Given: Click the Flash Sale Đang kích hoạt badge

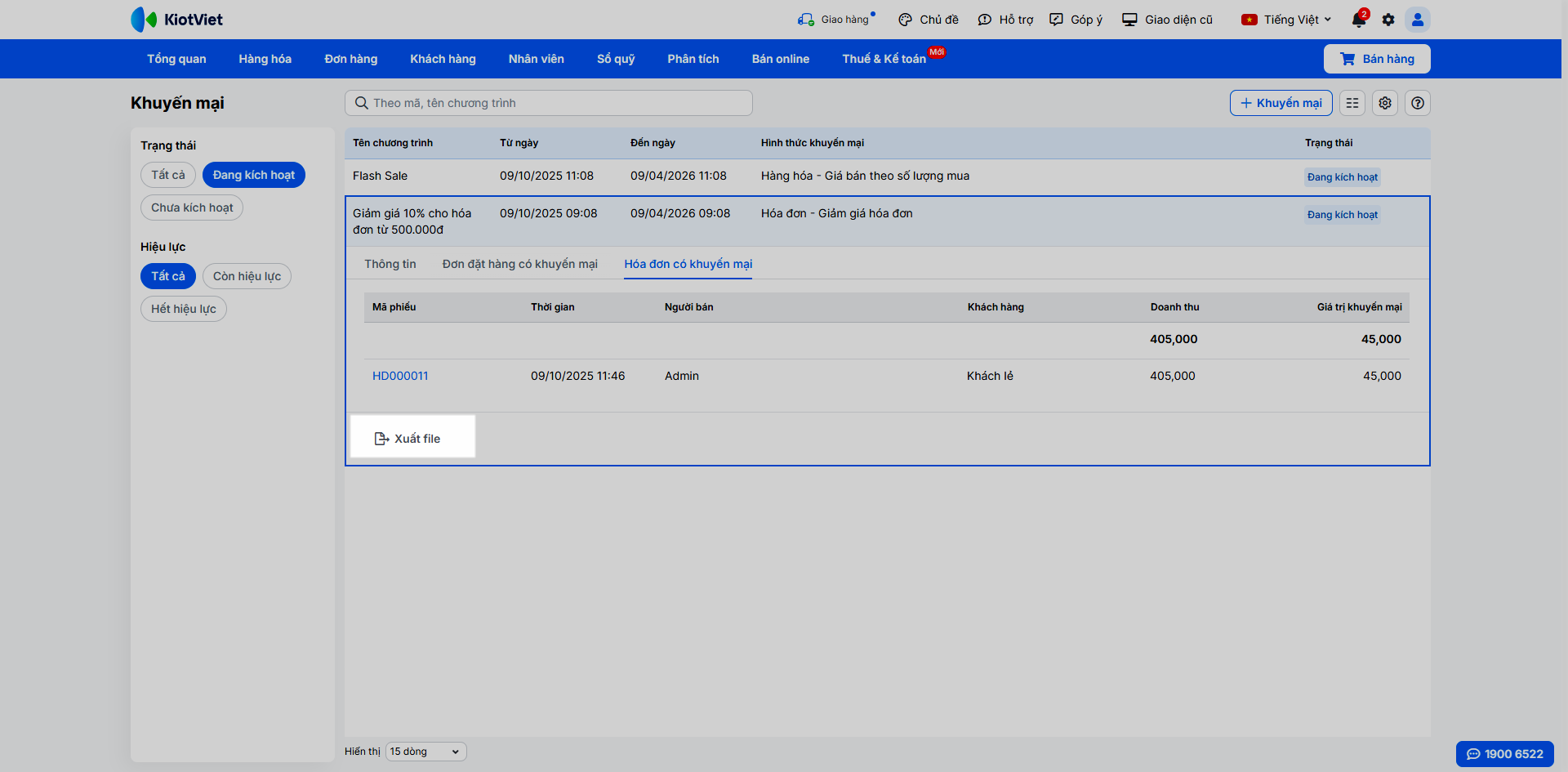Looking at the screenshot, I should 1343,177.
